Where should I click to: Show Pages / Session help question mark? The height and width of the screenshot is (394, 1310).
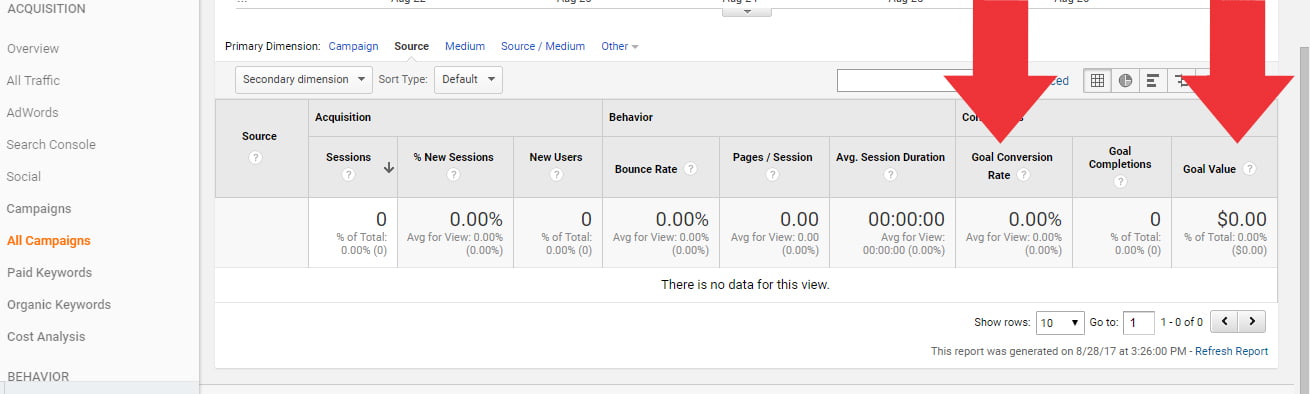pos(773,174)
